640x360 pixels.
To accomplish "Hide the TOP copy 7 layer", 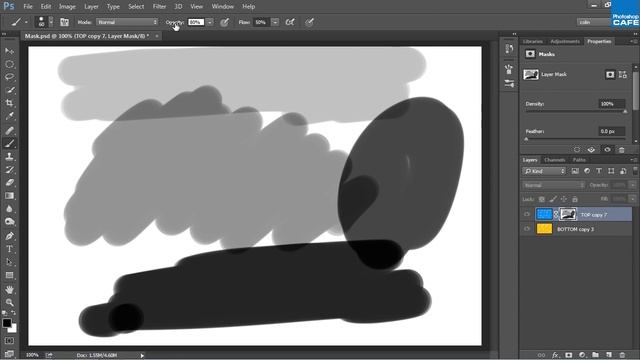I will pyautogui.click(x=527, y=214).
